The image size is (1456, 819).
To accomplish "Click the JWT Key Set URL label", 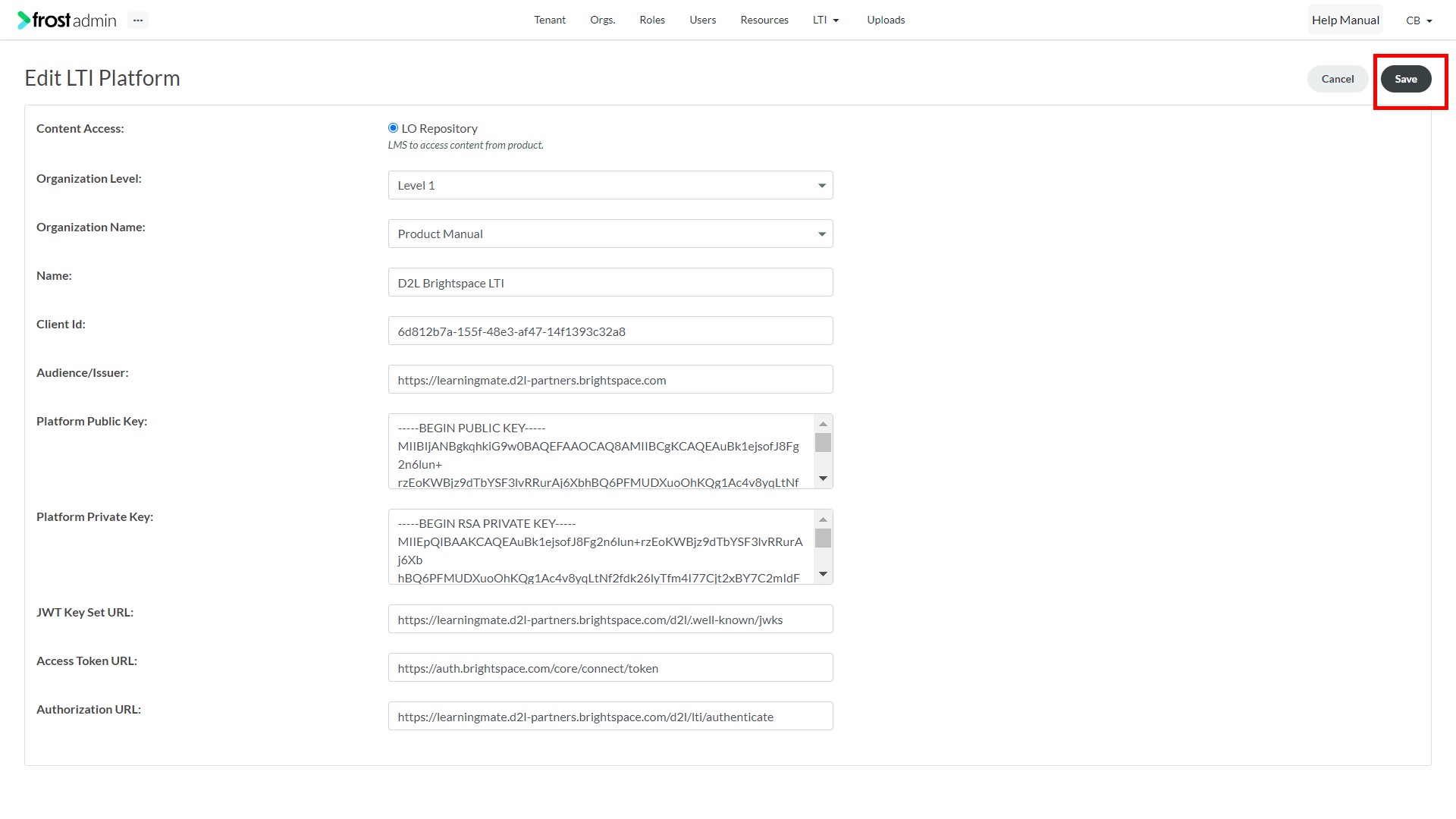I will [x=85, y=612].
